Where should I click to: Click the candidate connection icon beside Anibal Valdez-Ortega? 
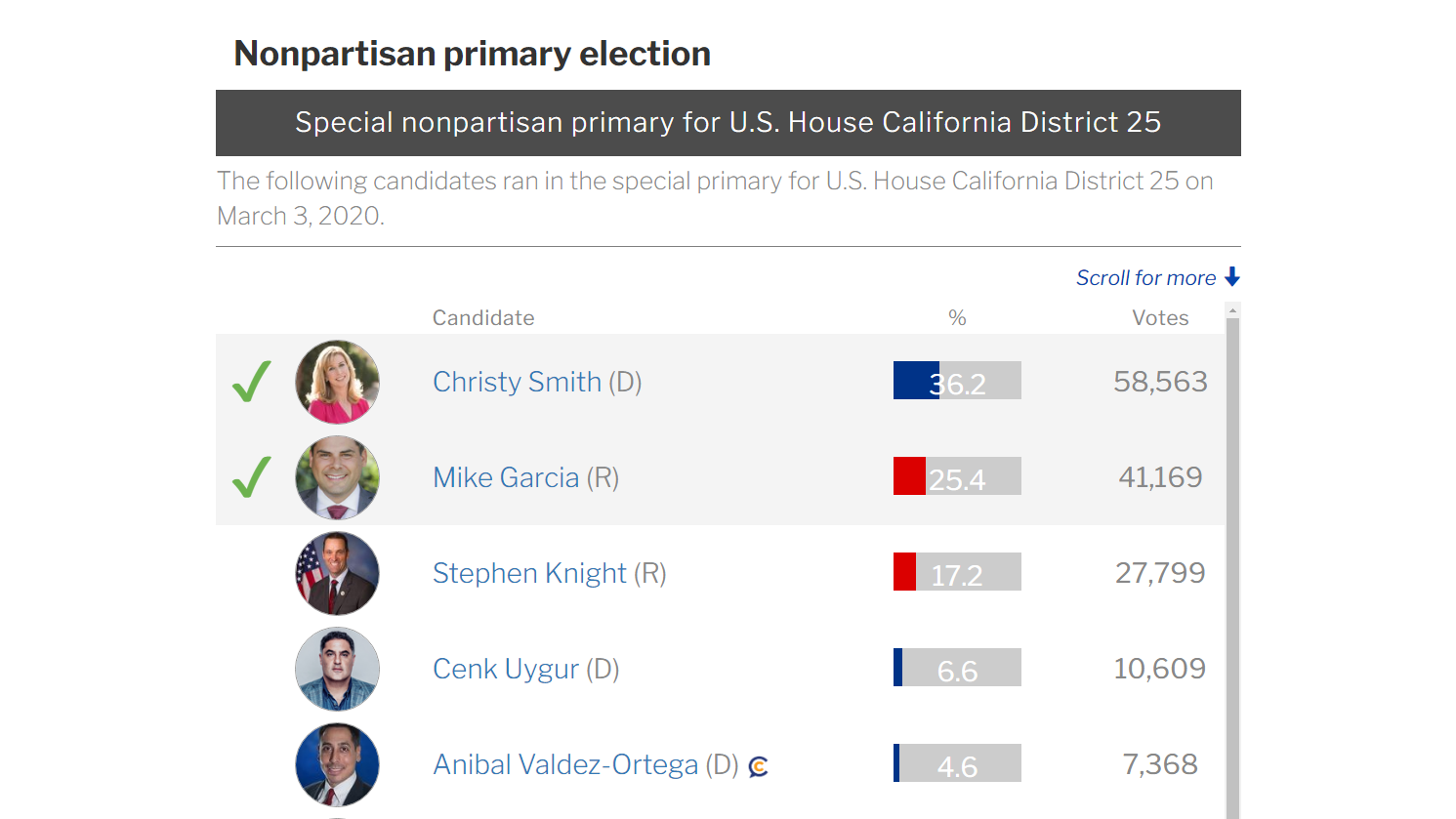pyautogui.click(x=759, y=766)
